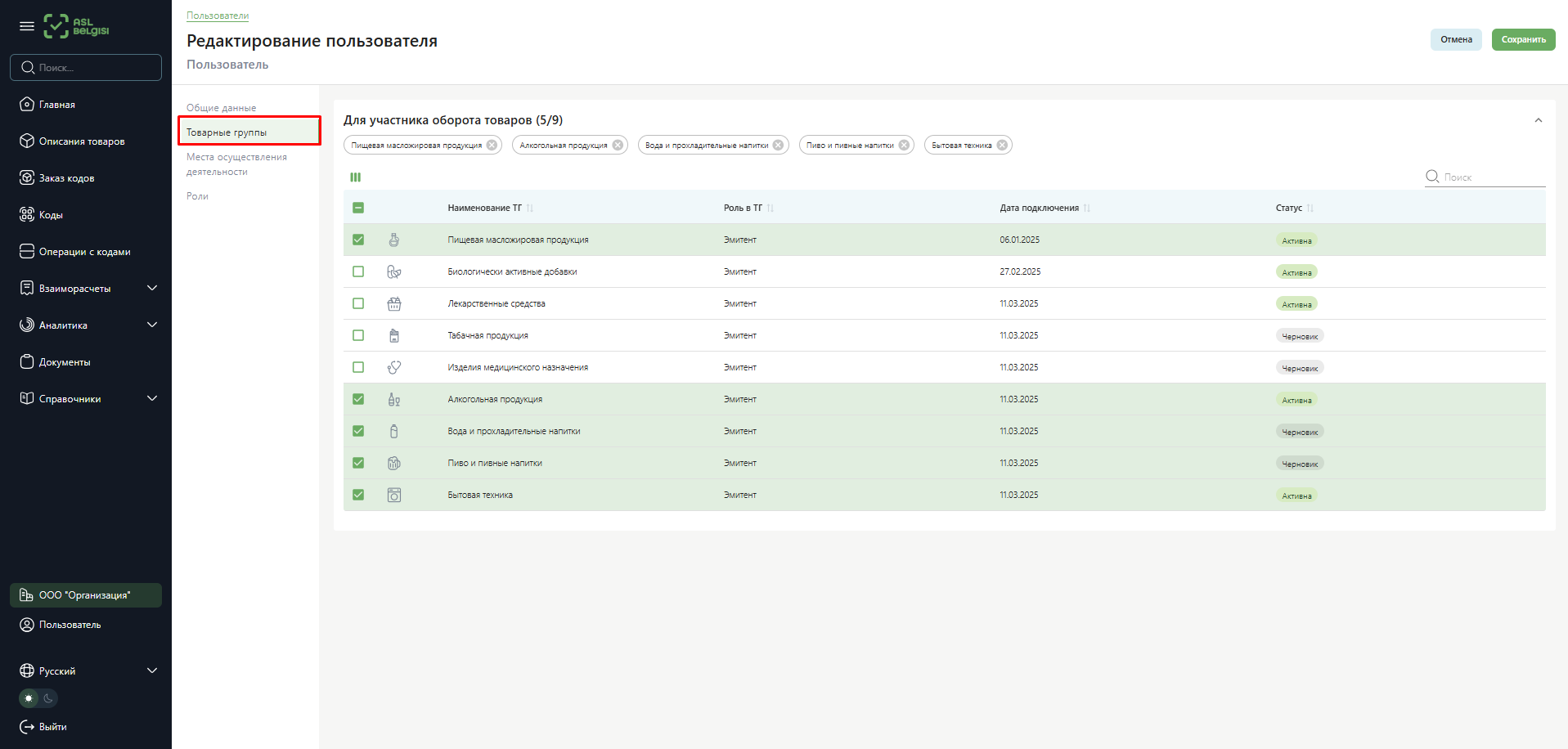
Task: Switch to Общие данные tab
Action: click(221, 108)
